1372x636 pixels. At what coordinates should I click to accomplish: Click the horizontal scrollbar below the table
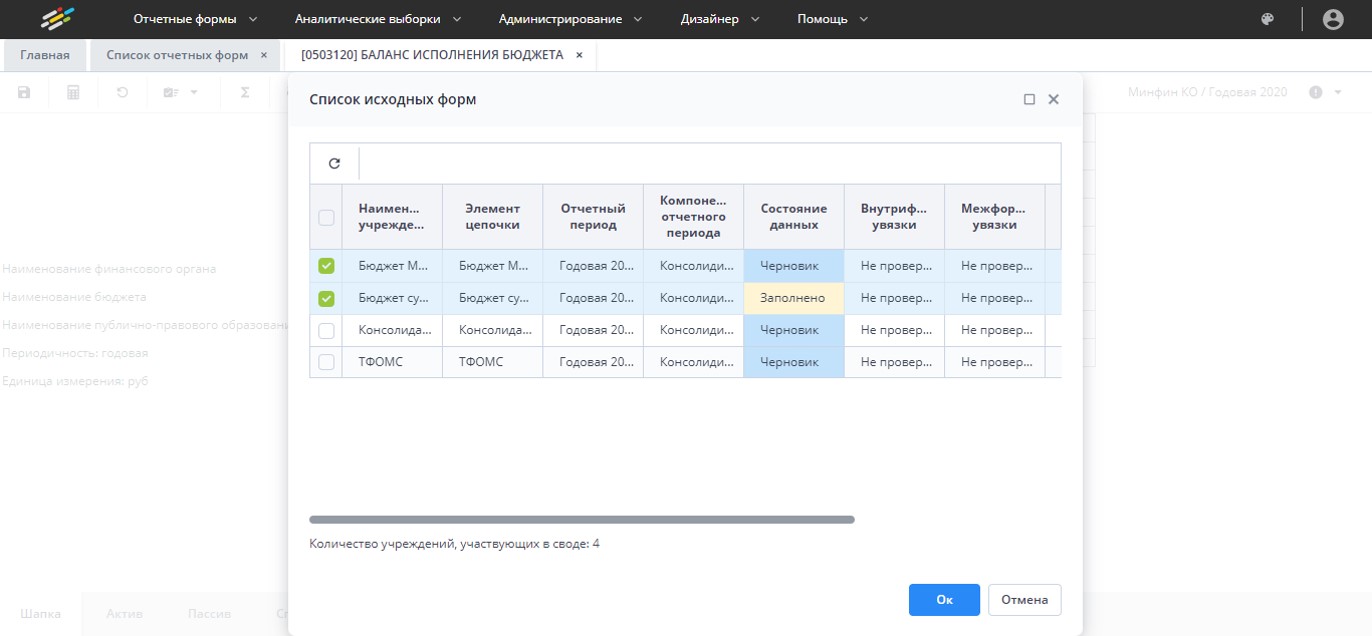point(582,520)
